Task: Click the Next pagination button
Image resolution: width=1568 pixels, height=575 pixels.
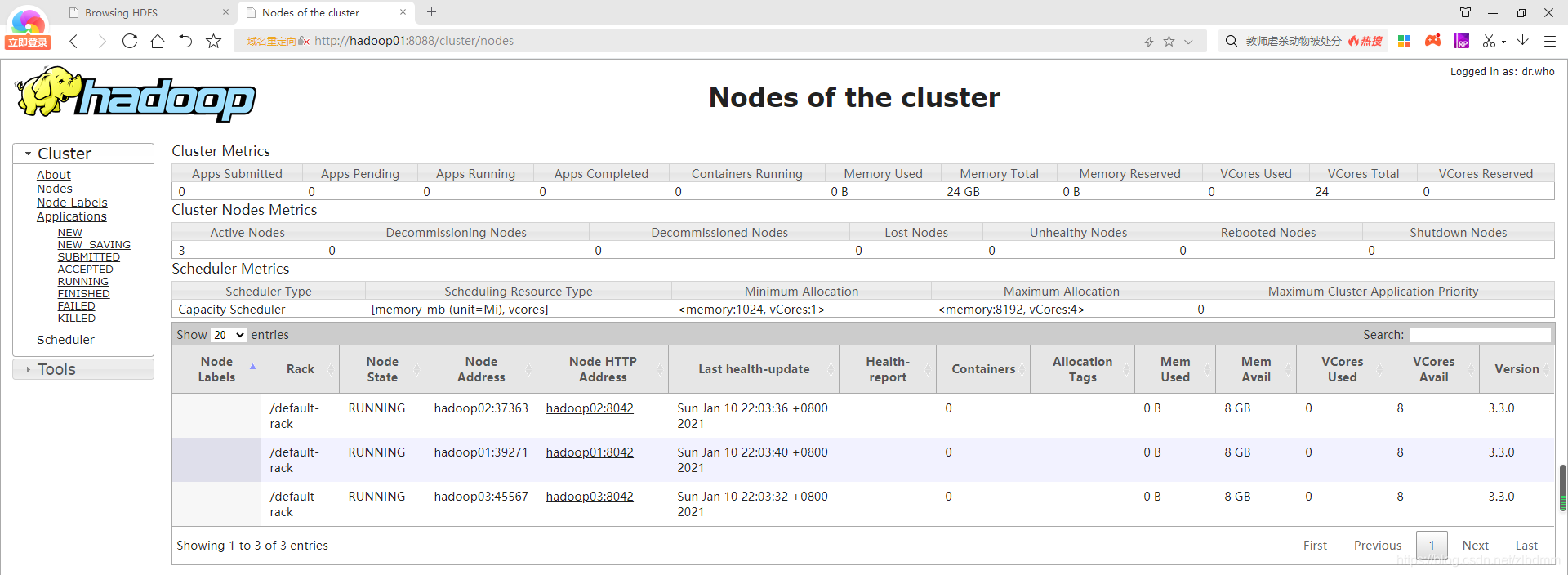Action: point(1475,546)
